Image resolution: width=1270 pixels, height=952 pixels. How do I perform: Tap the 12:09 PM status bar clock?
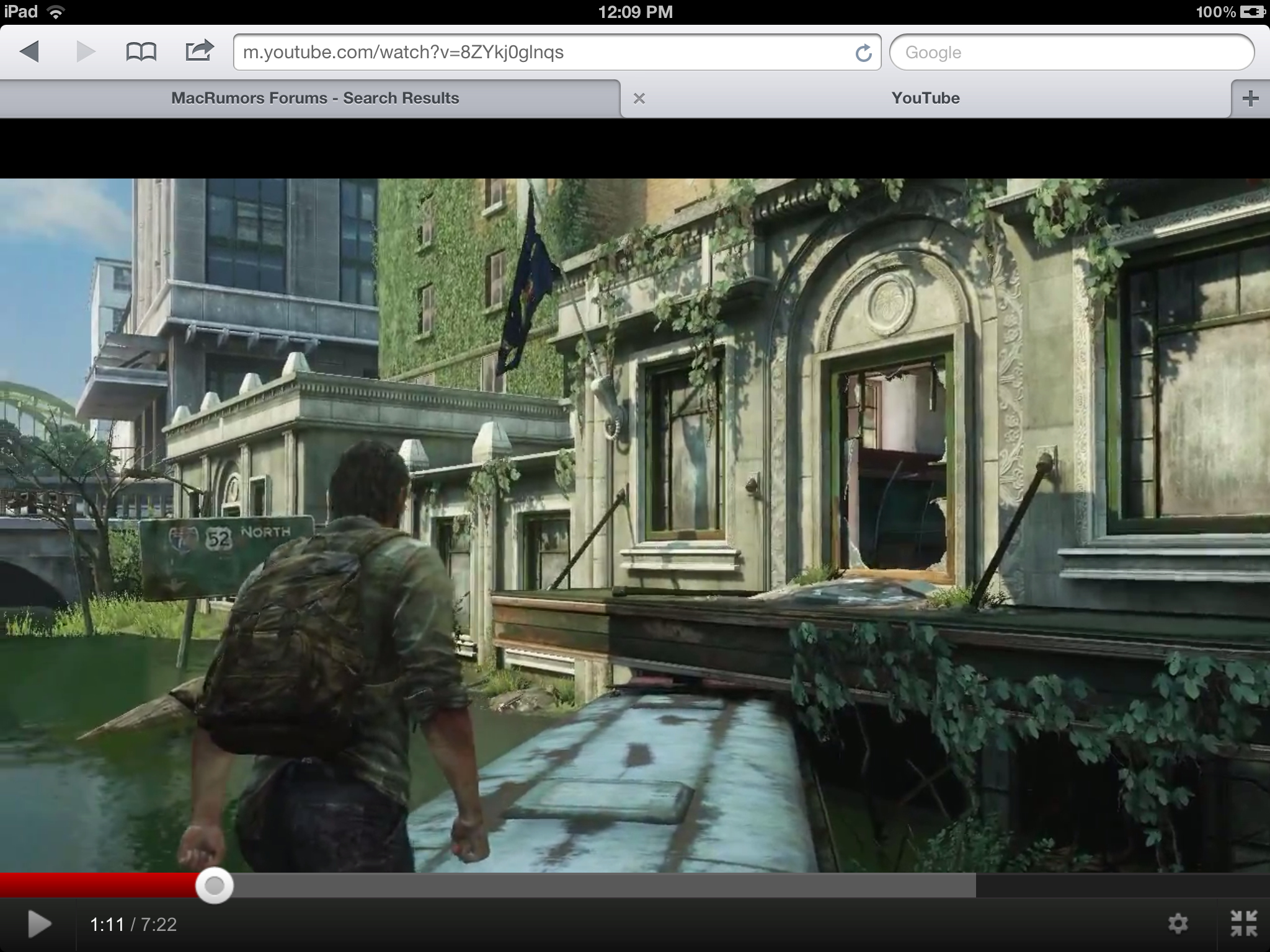pyautogui.click(x=635, y=12)
